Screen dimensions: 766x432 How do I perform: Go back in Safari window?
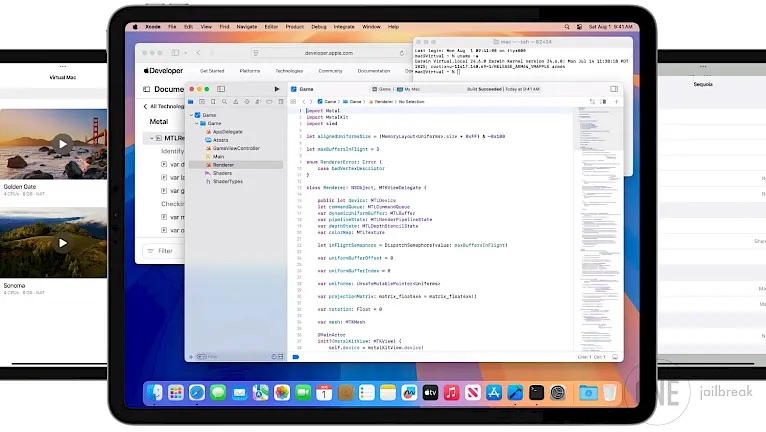pyautogui.click(x=198, y=53)
